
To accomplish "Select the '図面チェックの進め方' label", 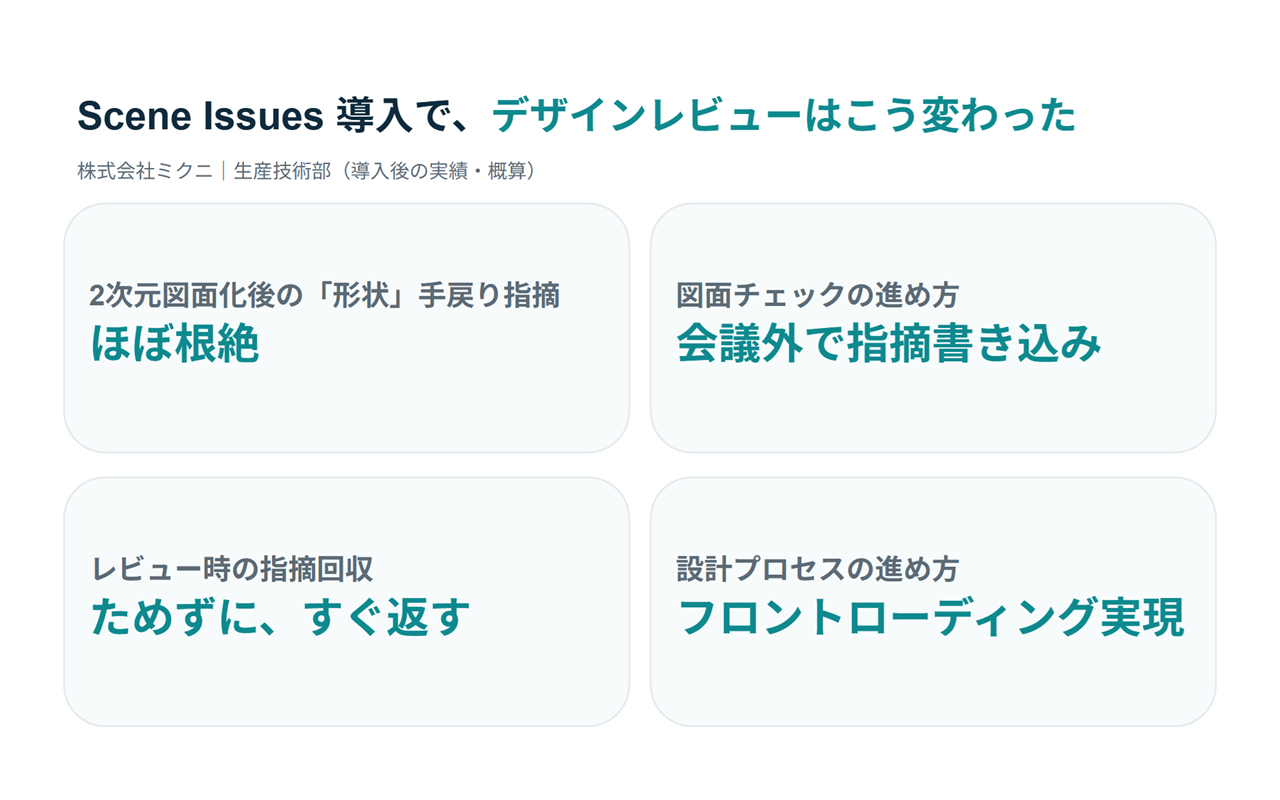I will click(x=817, y=296).
